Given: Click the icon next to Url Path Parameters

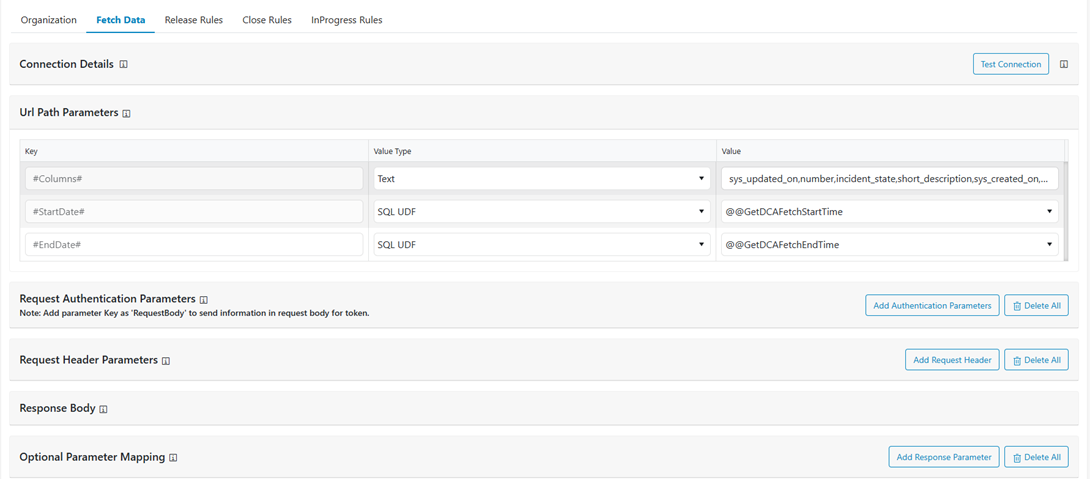Looking at the screenshot, I should click(x=127, y=114).
